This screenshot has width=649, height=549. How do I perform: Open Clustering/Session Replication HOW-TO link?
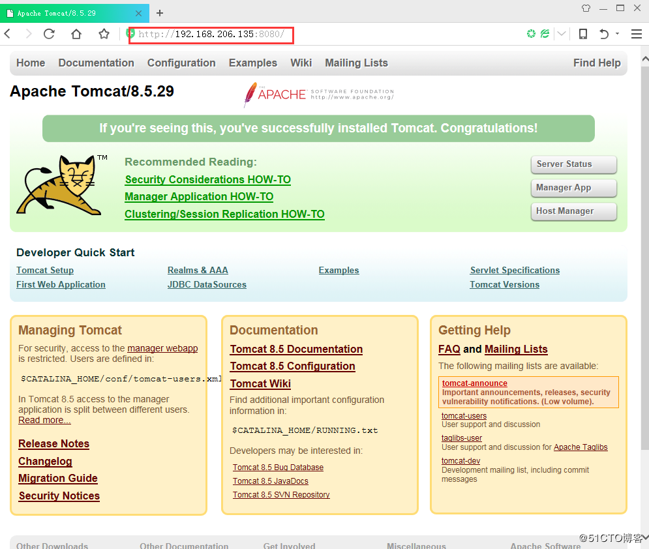pyautogui.click(x=225, y=214)
